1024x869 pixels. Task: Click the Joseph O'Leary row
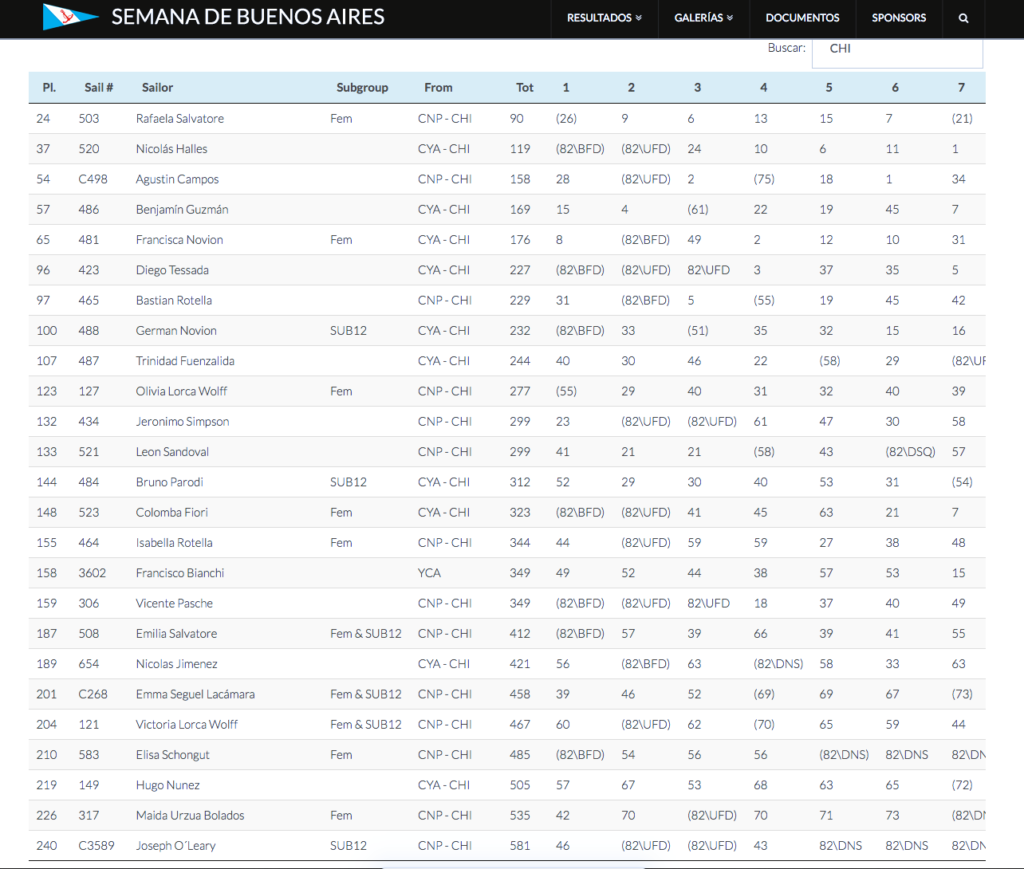pos(176,846)
